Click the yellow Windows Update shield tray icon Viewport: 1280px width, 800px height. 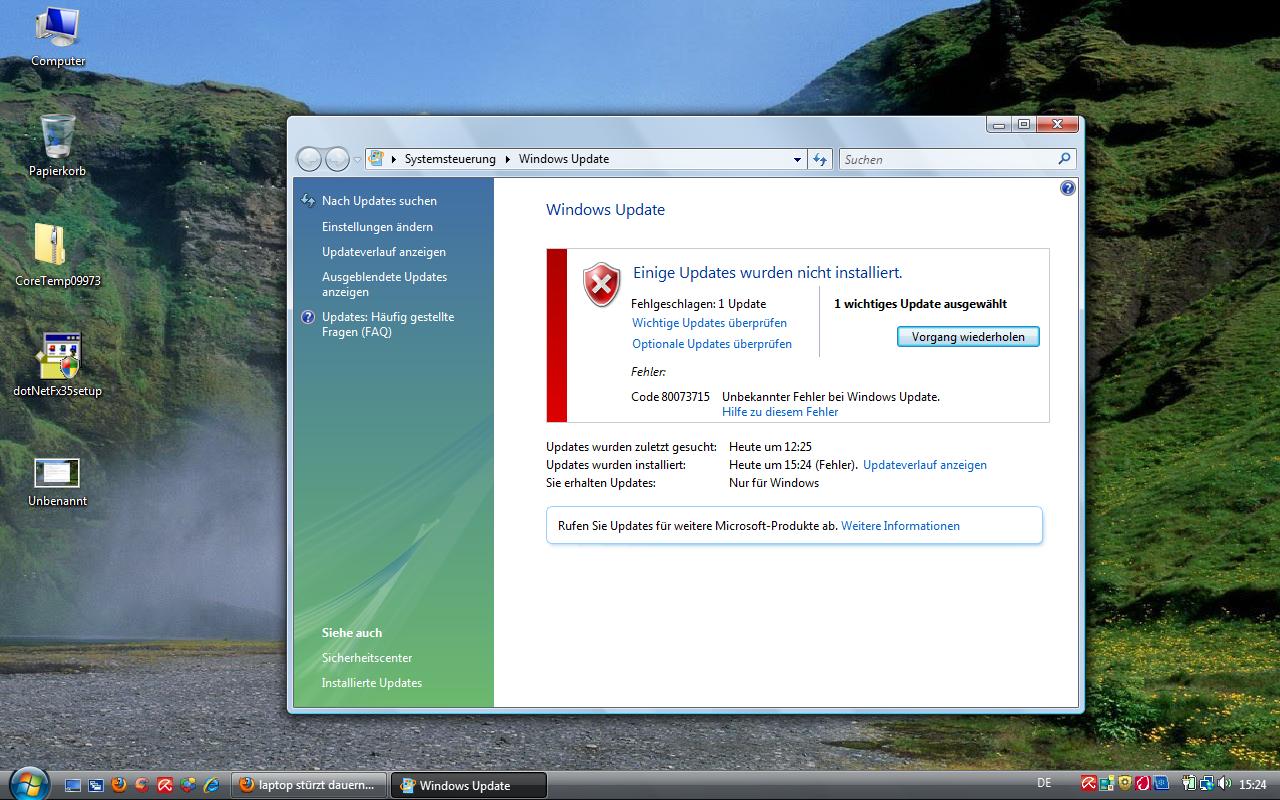[x=1125, y=783]
